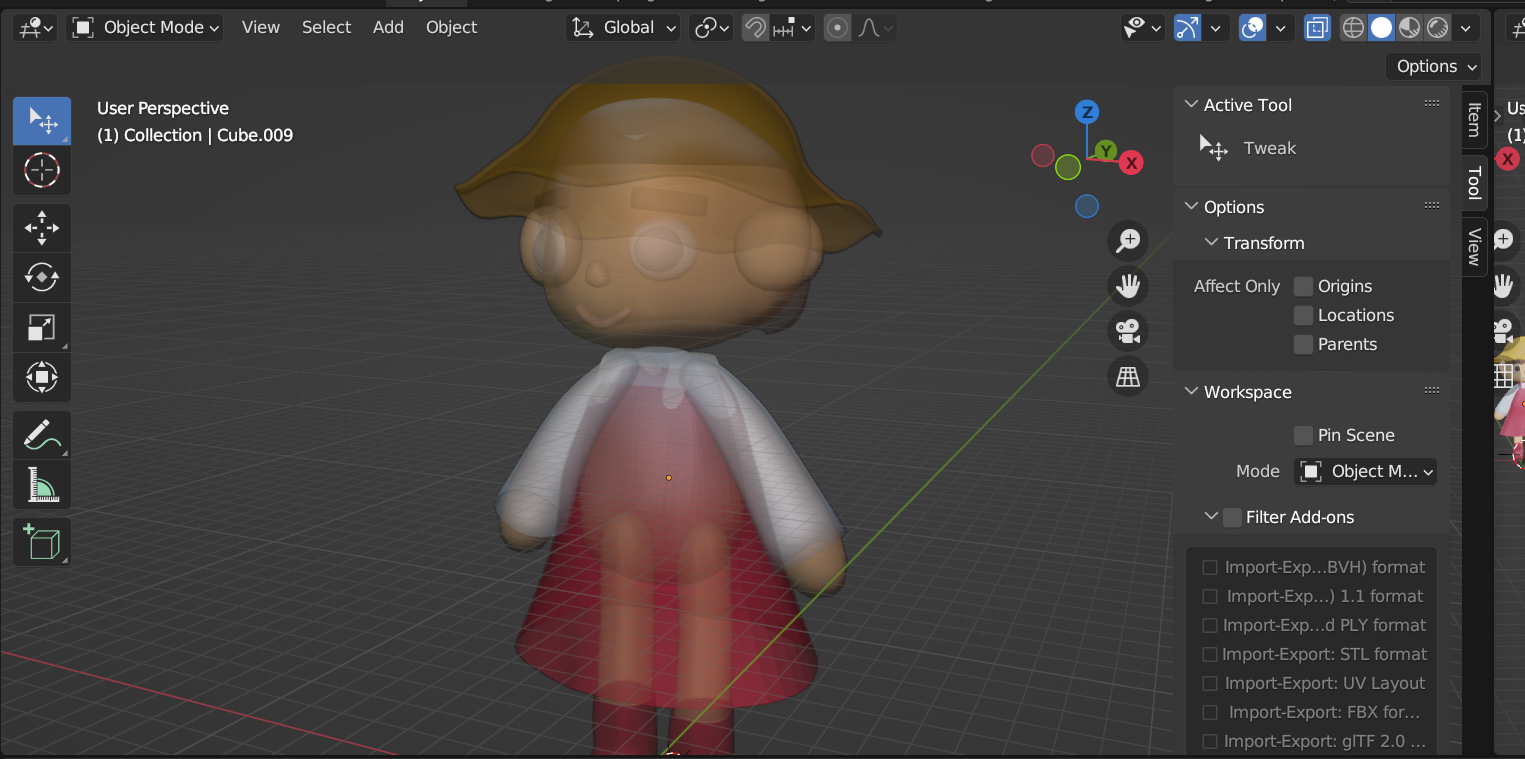Select the Tweak select tool in toolbar
Image resolution: width=1525 pixels, height=759 pixels.
[42, 121]
